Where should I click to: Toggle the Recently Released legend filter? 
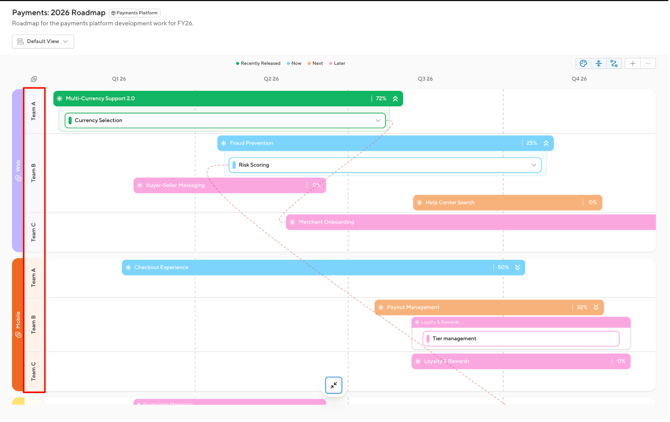(258, 64)
